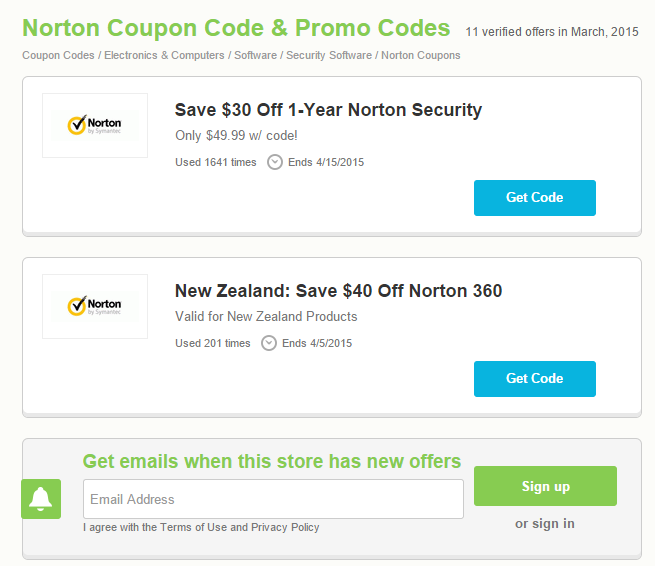Click the green bell notification icon

(41, 498)
